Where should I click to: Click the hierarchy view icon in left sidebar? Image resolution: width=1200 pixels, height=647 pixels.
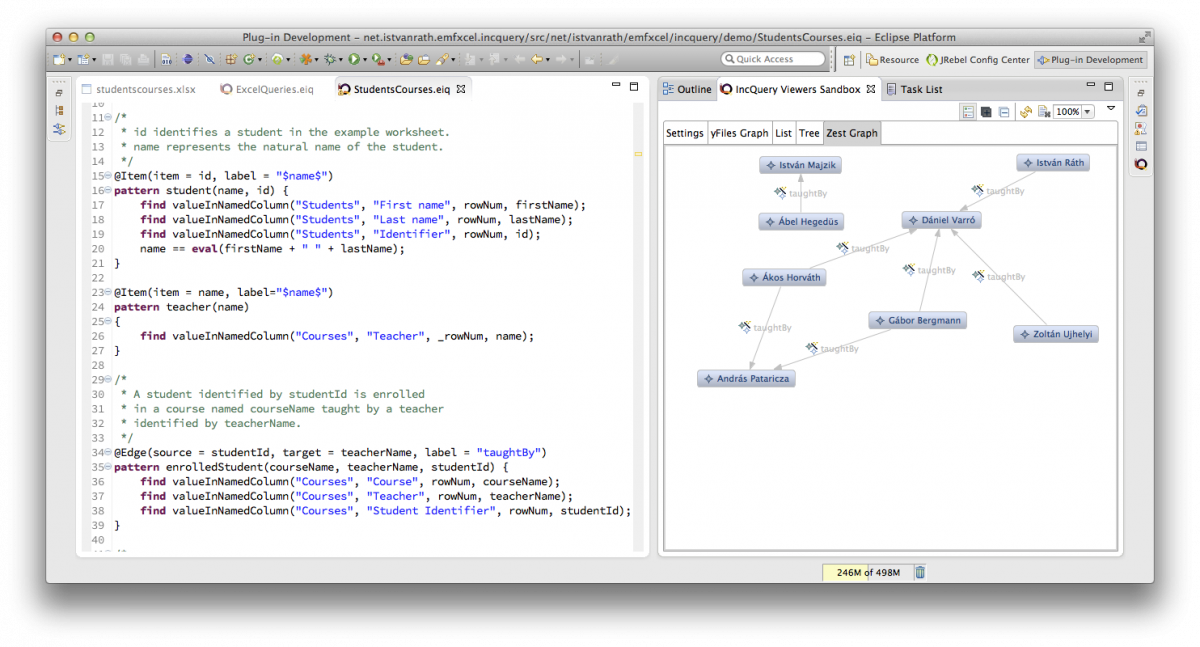pos(60,110)
